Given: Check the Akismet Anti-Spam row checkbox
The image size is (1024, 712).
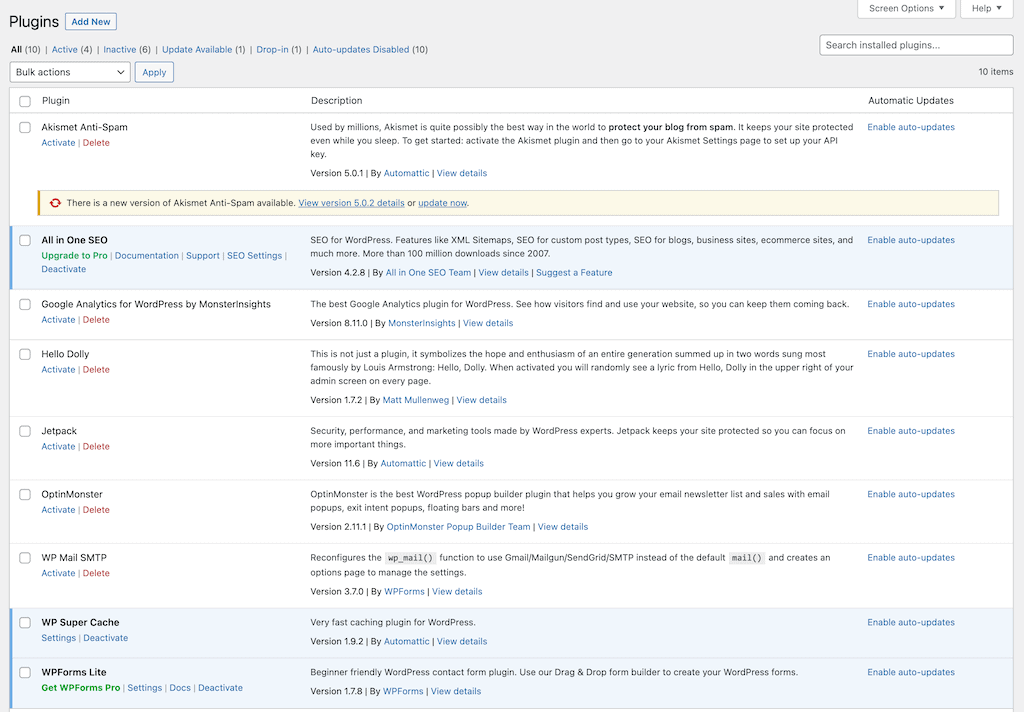Looking at the screenshot, I should click(x=25, y=127).
